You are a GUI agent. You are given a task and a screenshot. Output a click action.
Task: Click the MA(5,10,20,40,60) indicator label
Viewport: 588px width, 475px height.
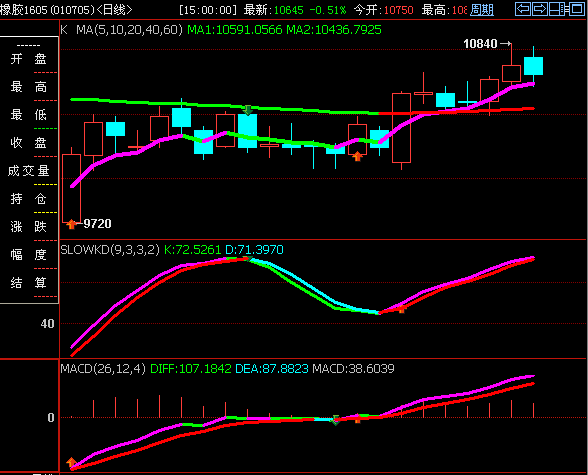tap(129, 30)
